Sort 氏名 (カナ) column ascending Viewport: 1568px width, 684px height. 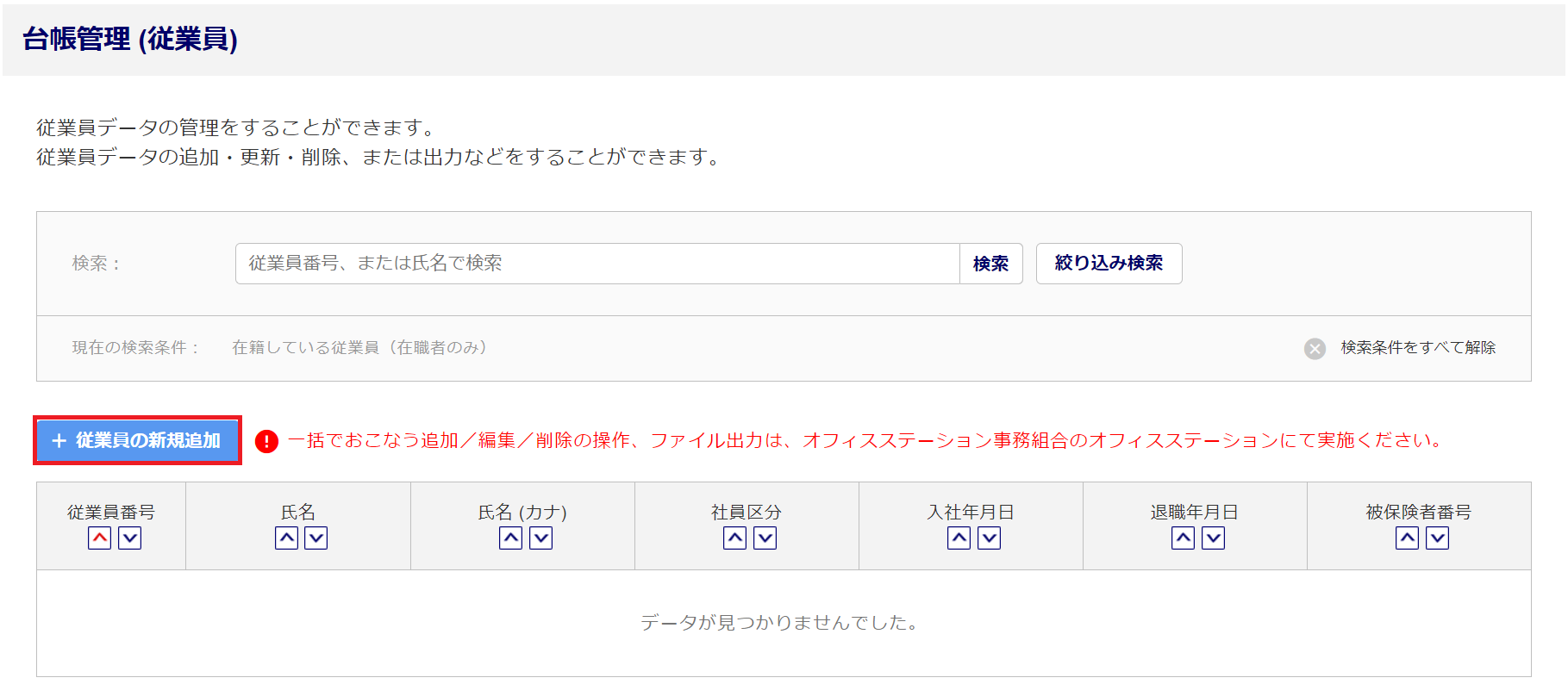point(510,538)
